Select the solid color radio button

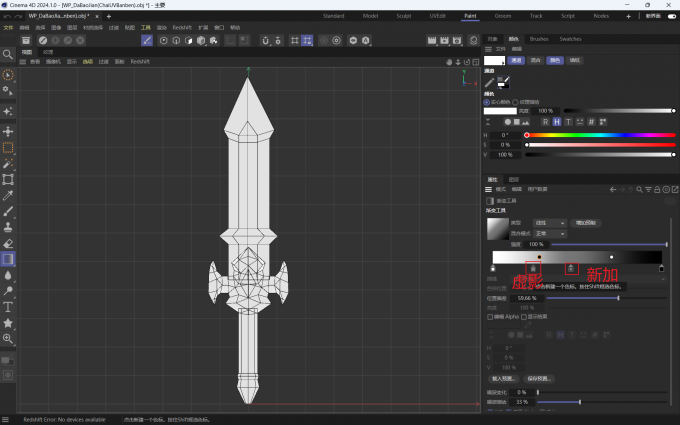(x=487, y=102)
